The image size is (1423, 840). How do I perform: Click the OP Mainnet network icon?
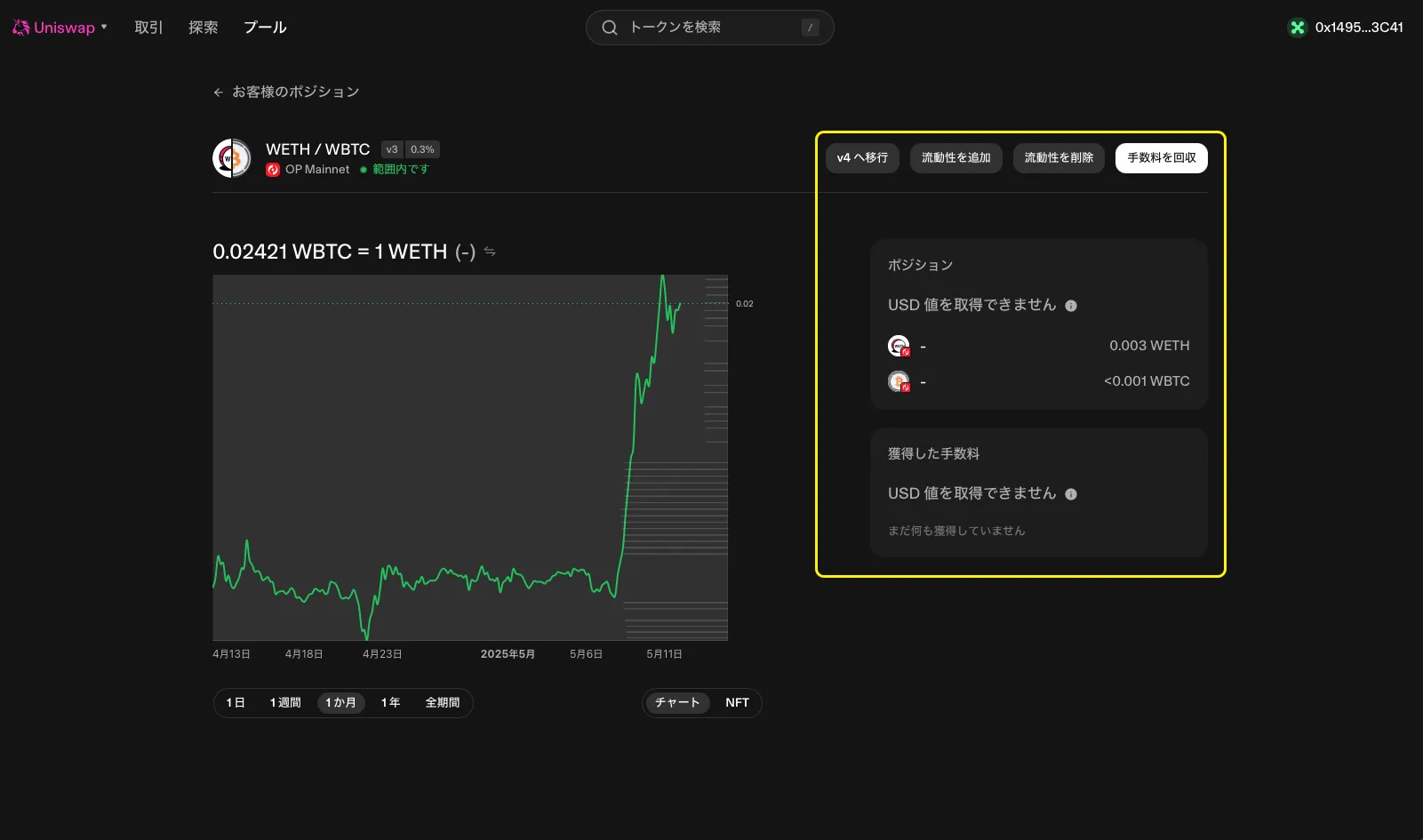click(x=273, y=170)
